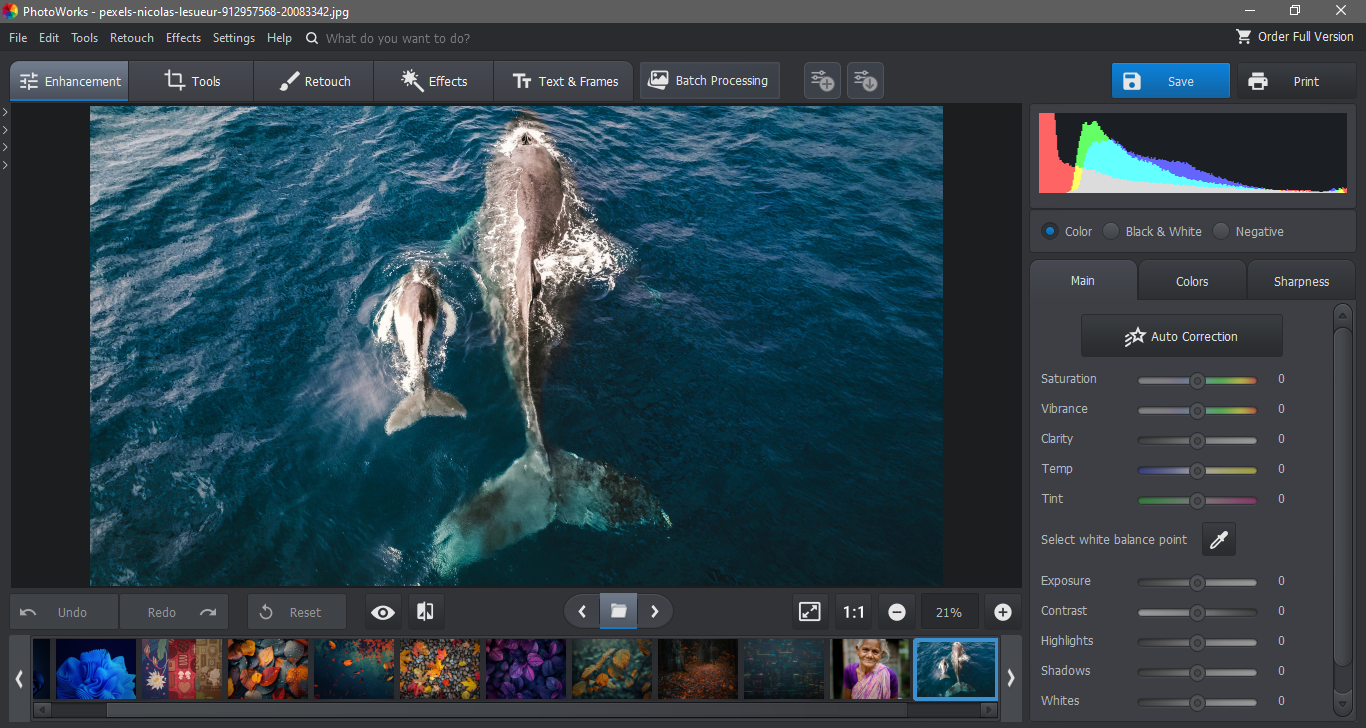Open the Tools menu in menu bar
The height and width of the screenshot is (728, 1366).
85,37
